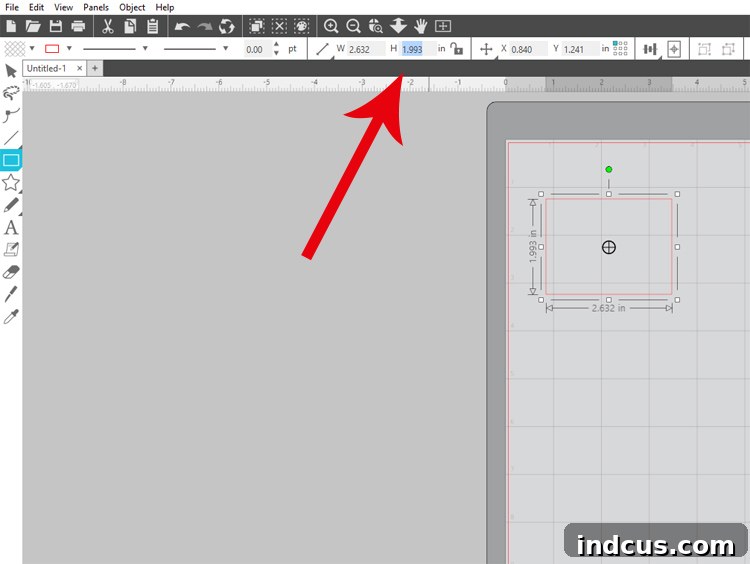Click the X position field showing 0.840
This screenshot has height=564, width=750.
tap(528, 49)
